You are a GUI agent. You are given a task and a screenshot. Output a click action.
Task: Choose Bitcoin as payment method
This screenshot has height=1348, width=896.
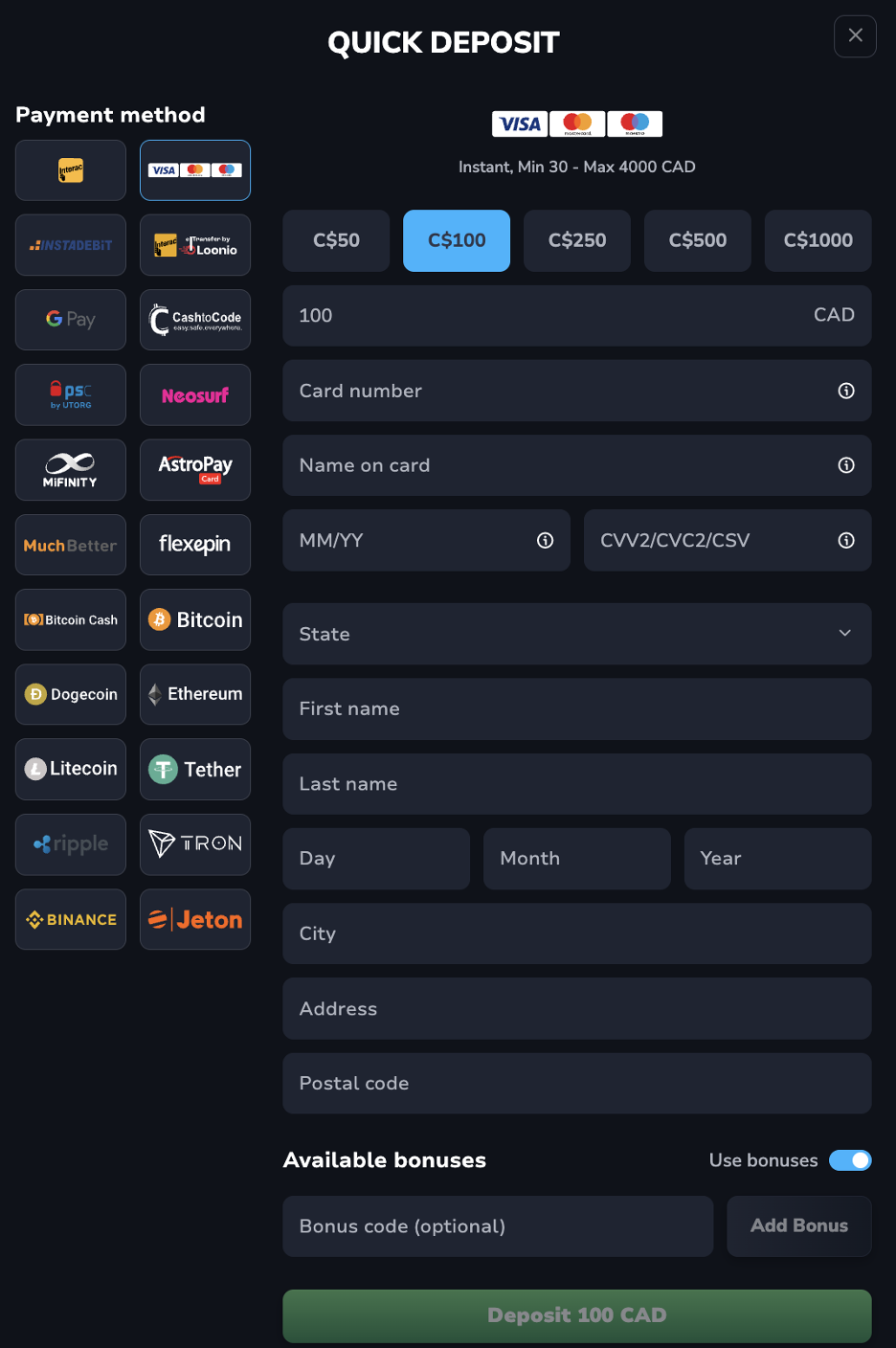195,619
